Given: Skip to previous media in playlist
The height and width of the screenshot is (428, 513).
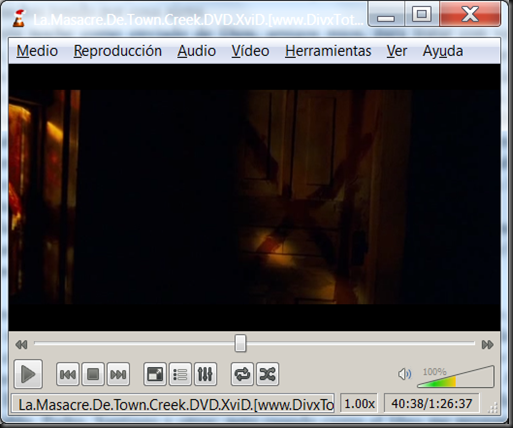Looking at the screenshot, I should pyautogui.click(x=68, y=374).
